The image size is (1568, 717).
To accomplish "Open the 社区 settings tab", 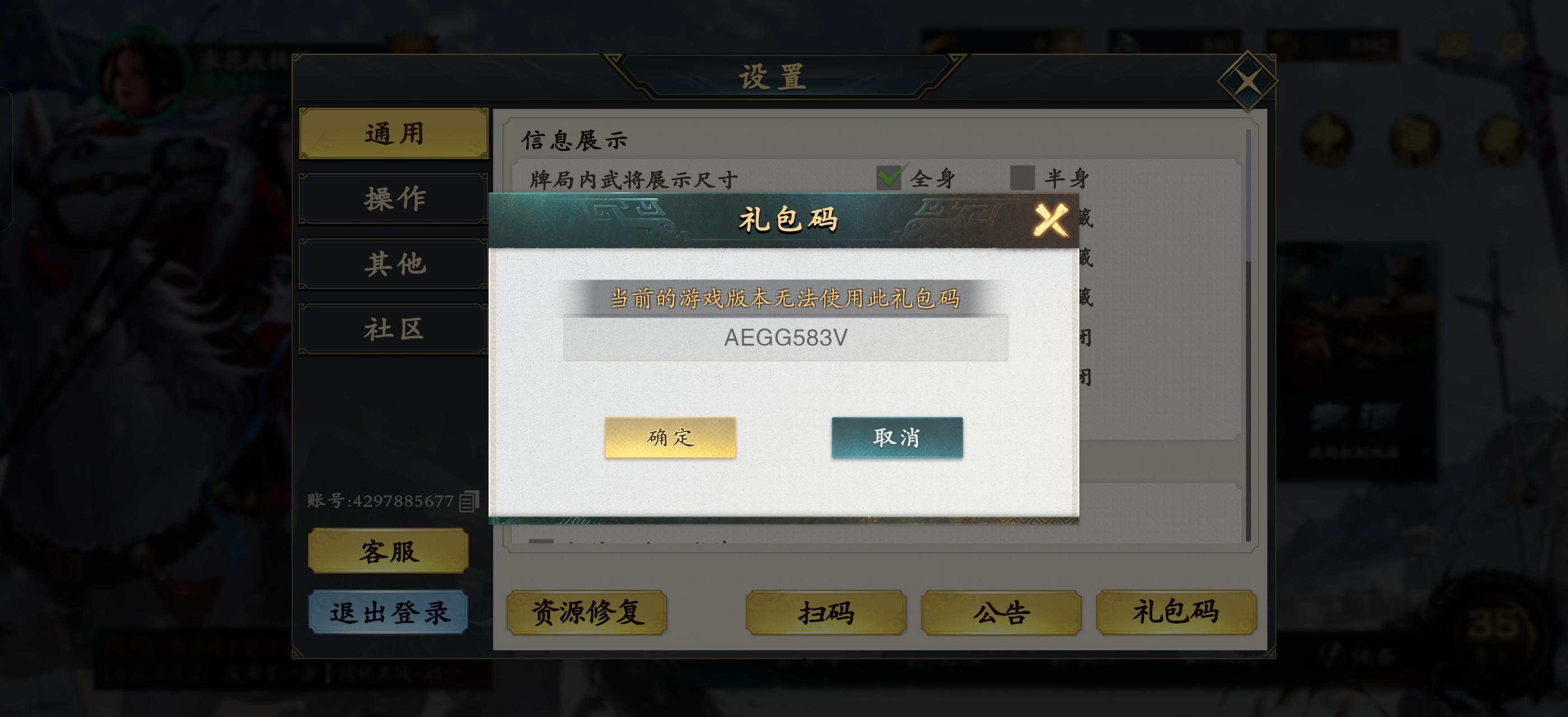I will [x=394, y=329].
